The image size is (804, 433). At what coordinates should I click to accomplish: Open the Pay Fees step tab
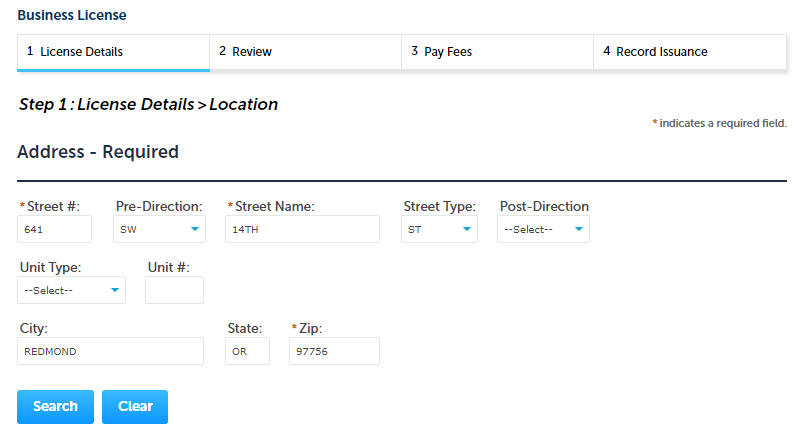497,52
